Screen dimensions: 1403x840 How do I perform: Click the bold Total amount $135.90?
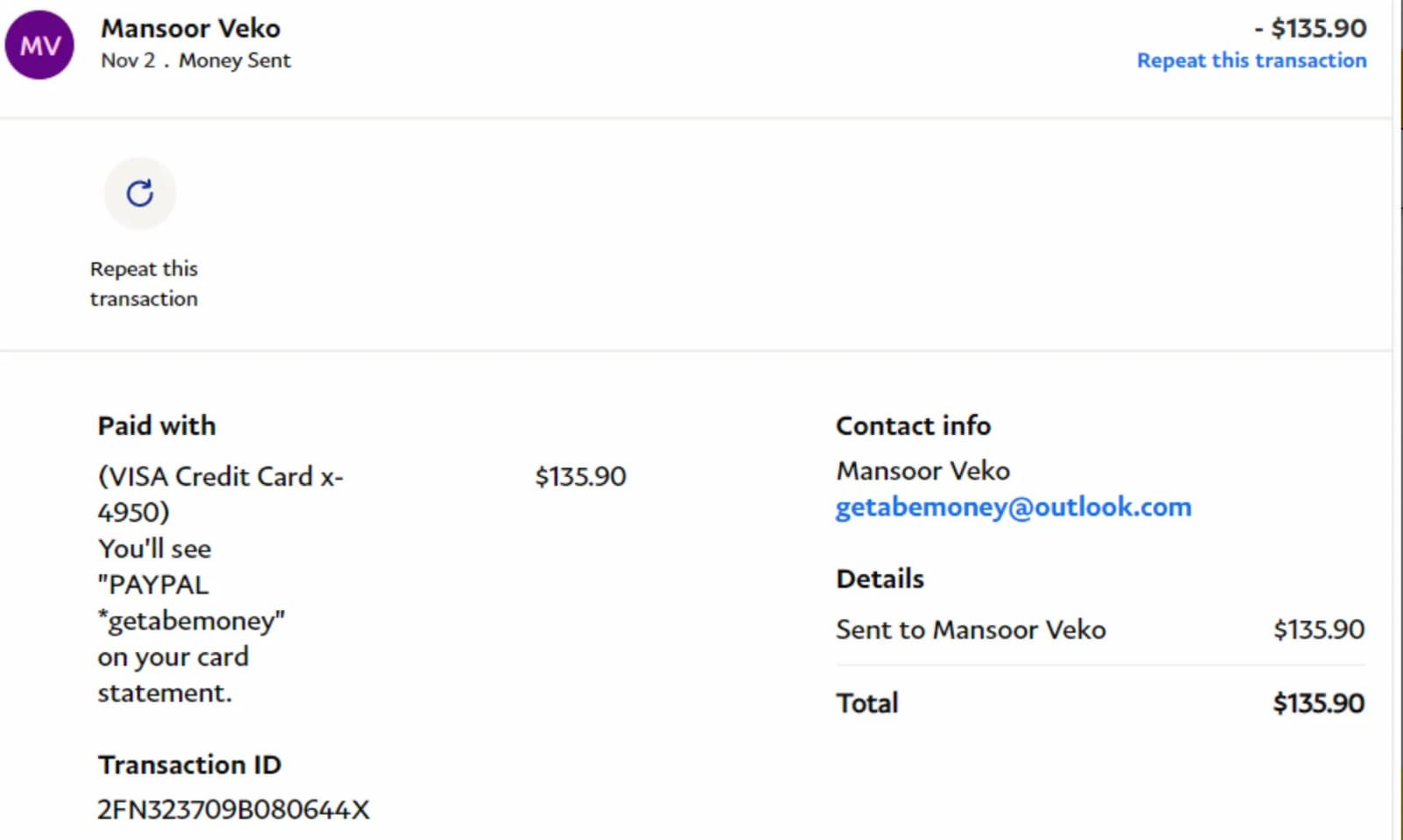click(1318, 703)
